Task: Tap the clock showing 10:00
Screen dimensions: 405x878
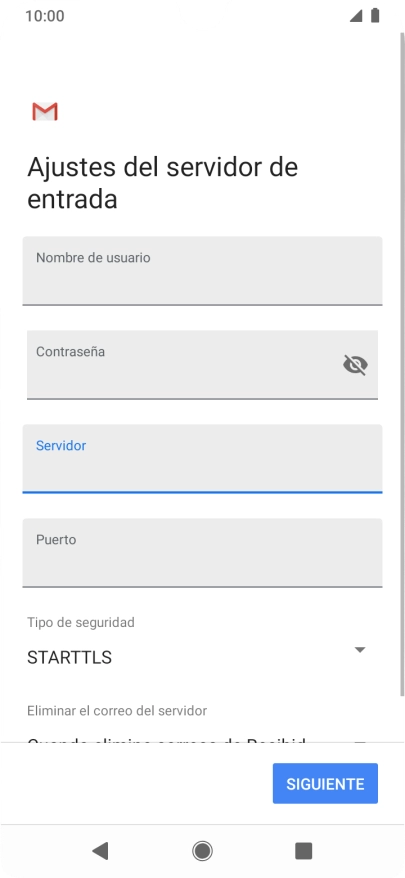Action: coord(45,16)
